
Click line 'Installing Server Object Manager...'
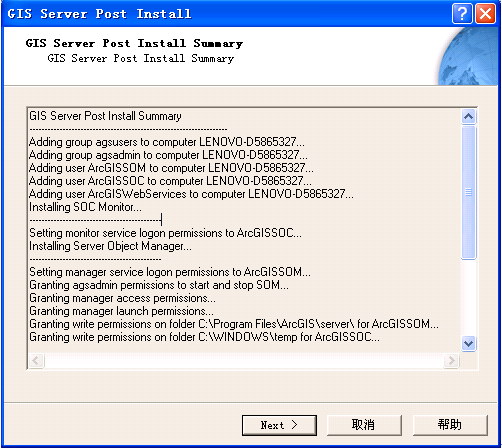110,246
